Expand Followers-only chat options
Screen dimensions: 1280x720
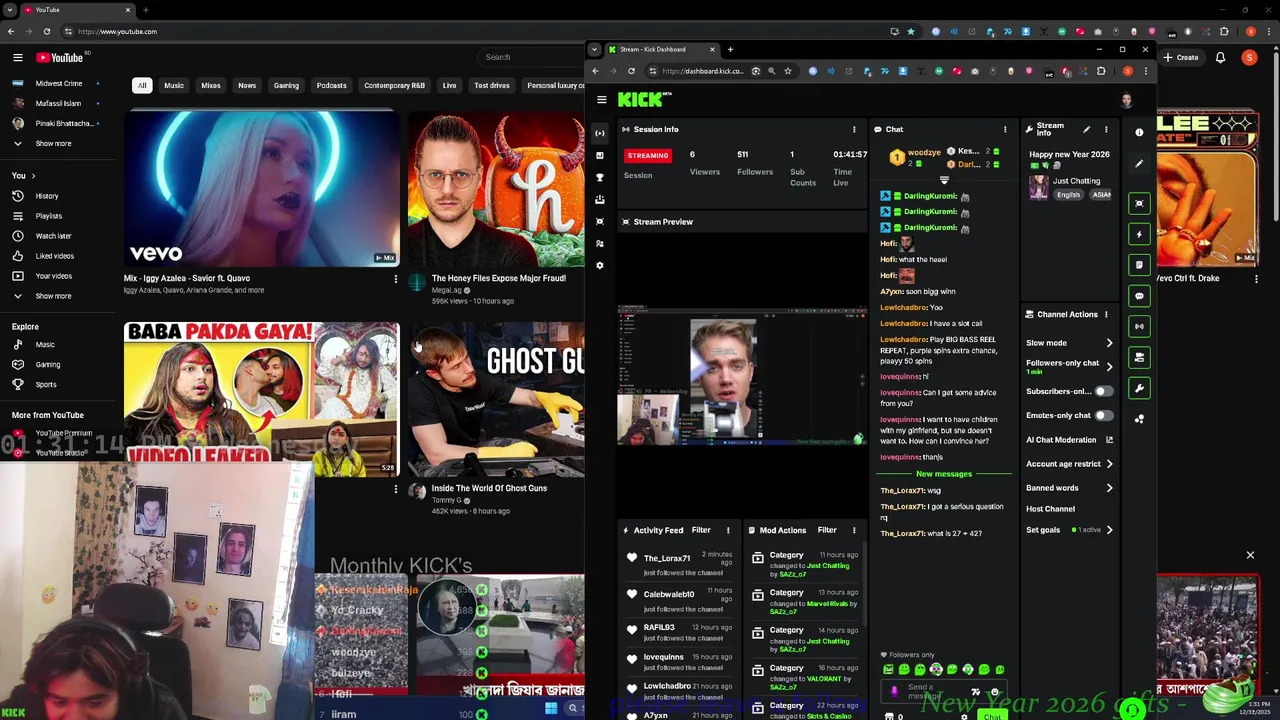point(1109,367)
